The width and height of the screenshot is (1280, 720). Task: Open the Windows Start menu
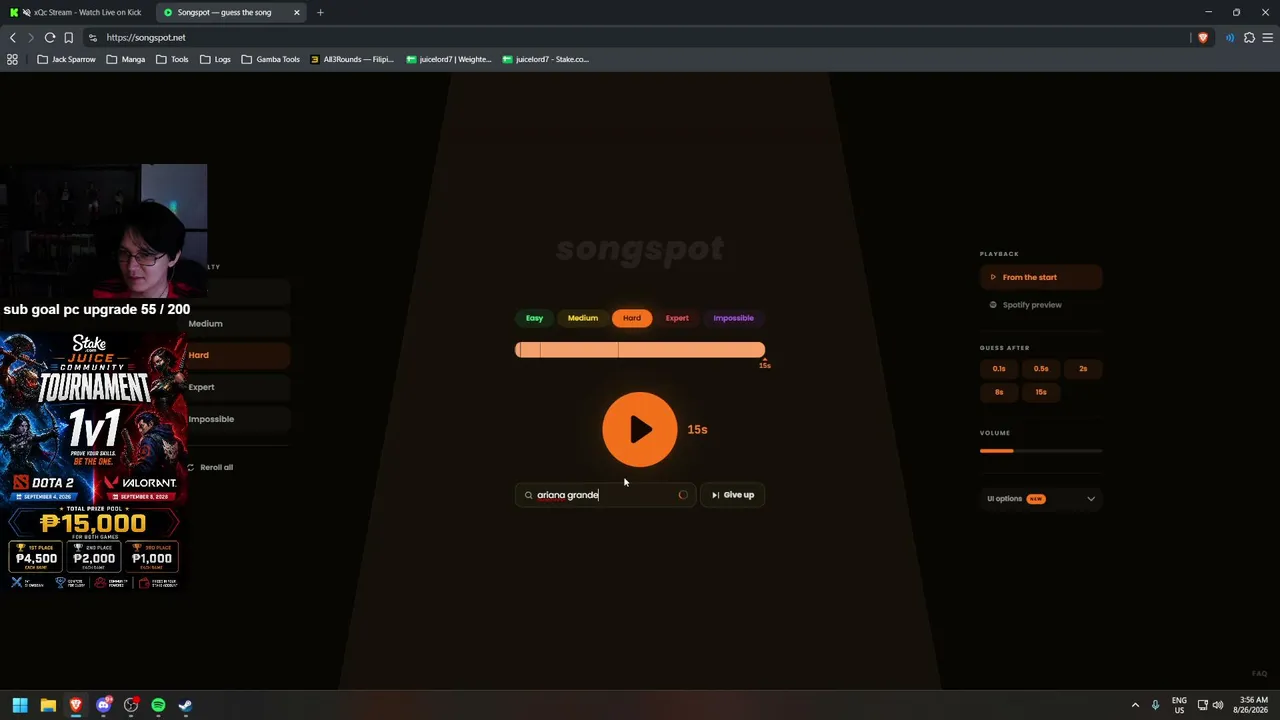pyautogui.click(x=20, y=705)
